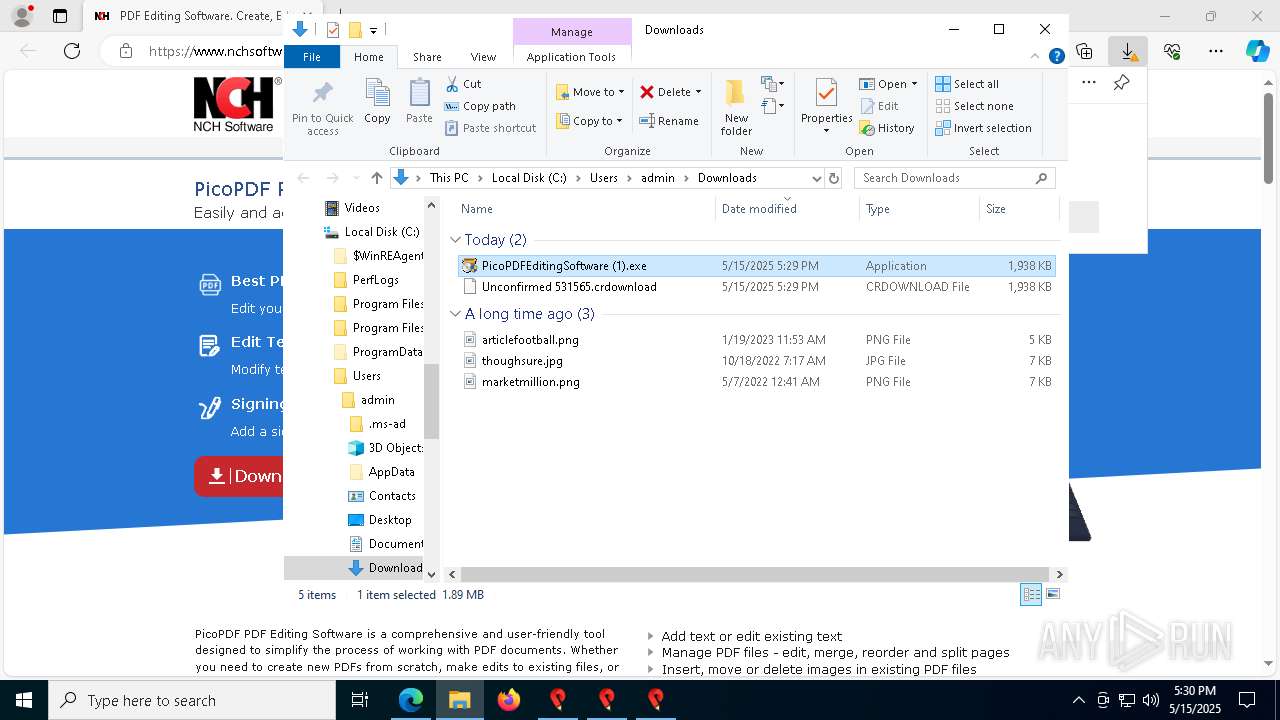Open Delete options dropdown arrow

click(698, 92)
